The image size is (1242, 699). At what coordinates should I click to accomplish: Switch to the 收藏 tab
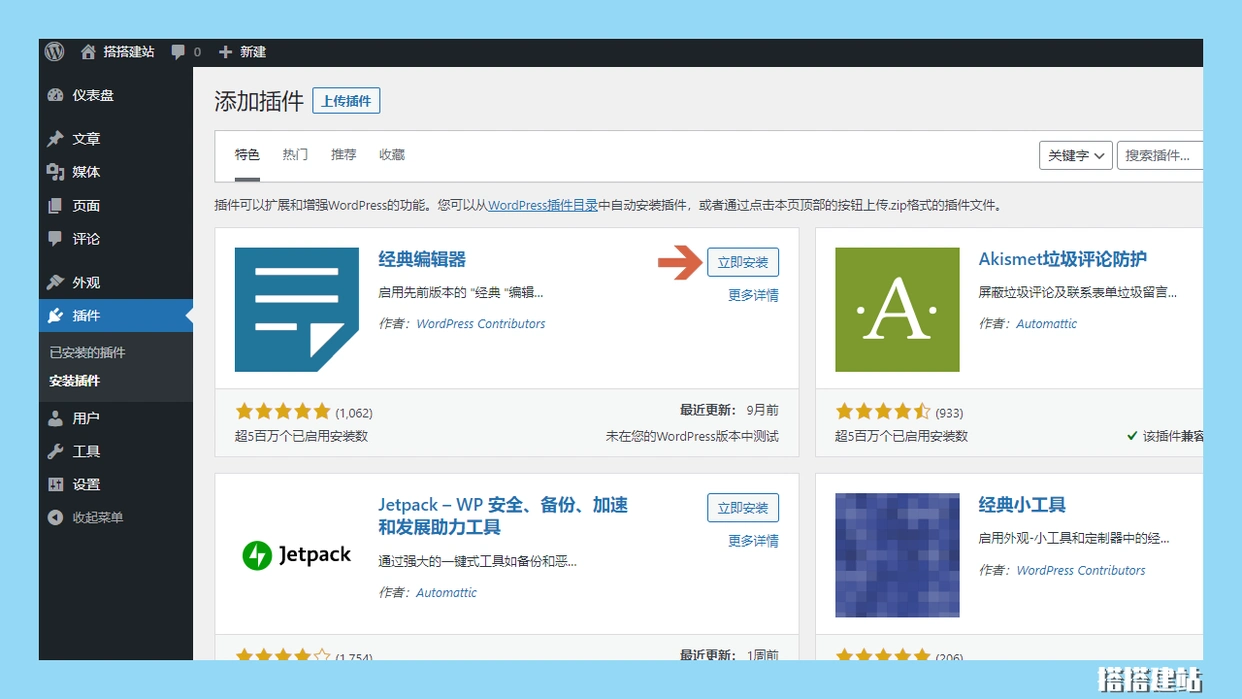392,155
